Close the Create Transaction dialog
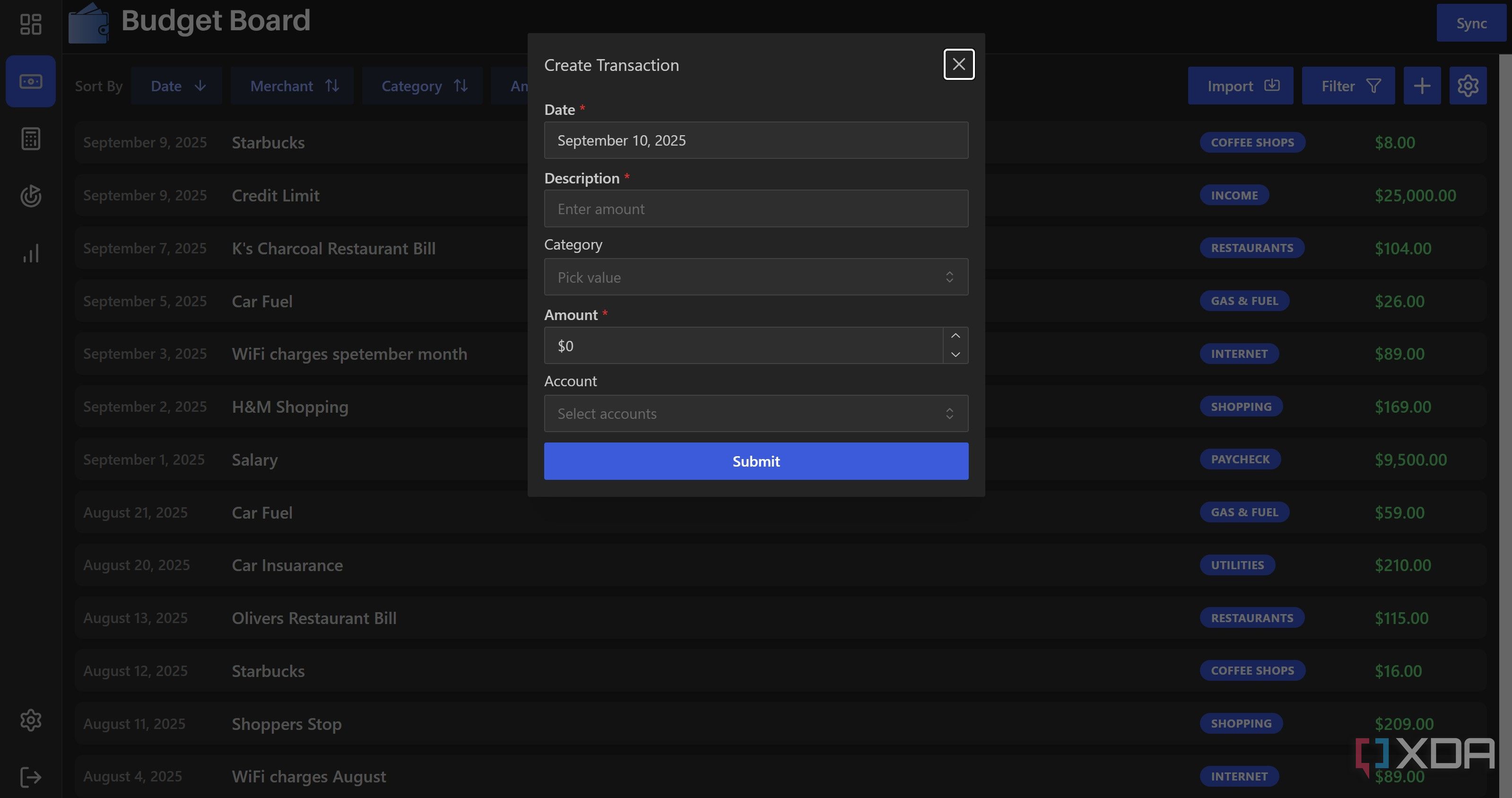 point(958,64)
